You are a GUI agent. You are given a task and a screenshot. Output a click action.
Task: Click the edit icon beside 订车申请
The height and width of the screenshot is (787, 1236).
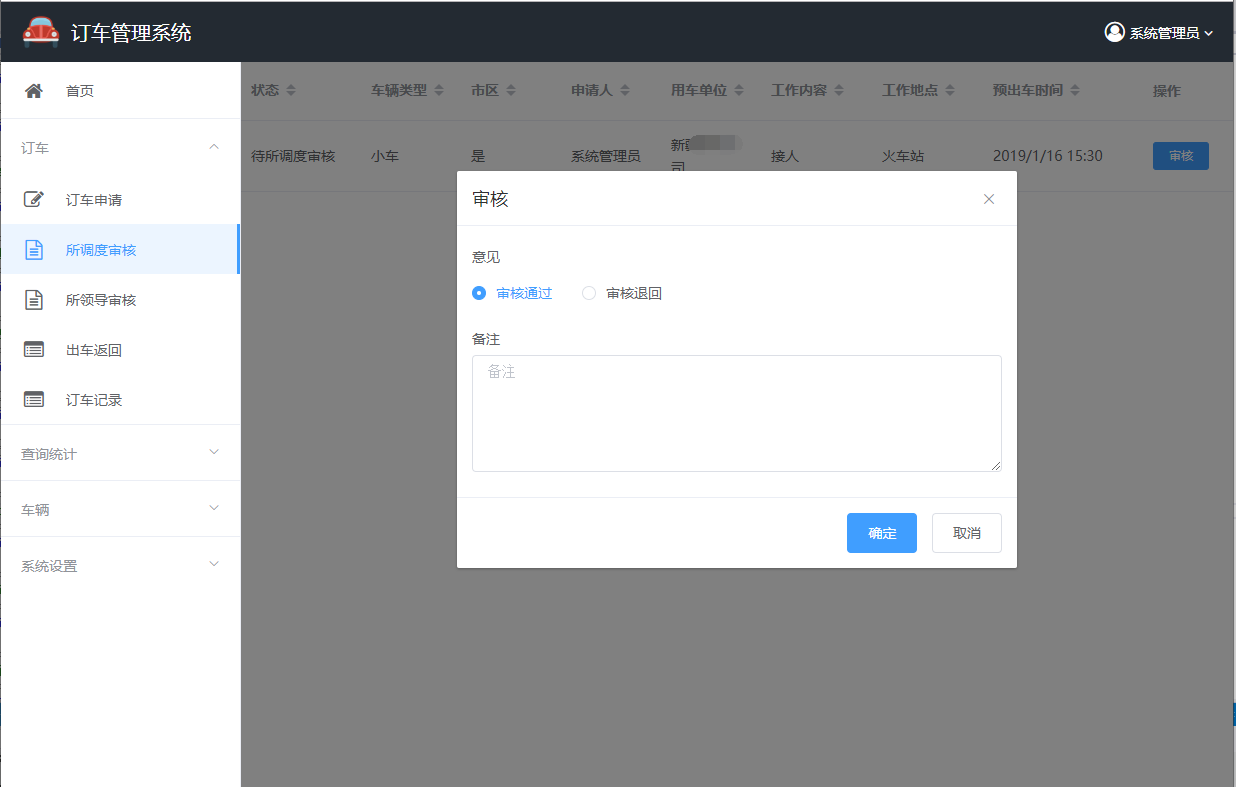click(34, 200)
